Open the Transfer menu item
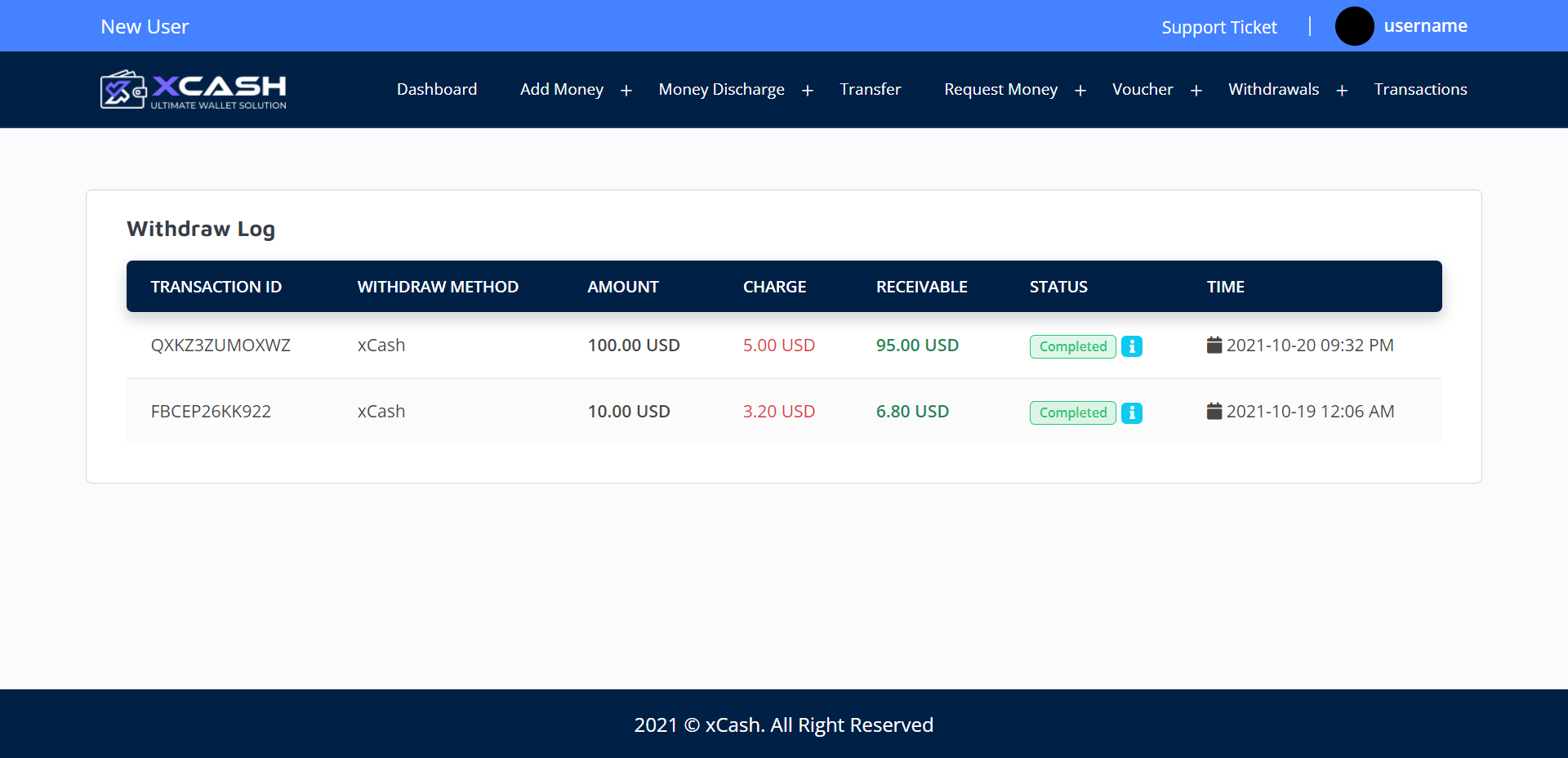The width and height of the screenshot is (1568, 758). click(870, 89)
